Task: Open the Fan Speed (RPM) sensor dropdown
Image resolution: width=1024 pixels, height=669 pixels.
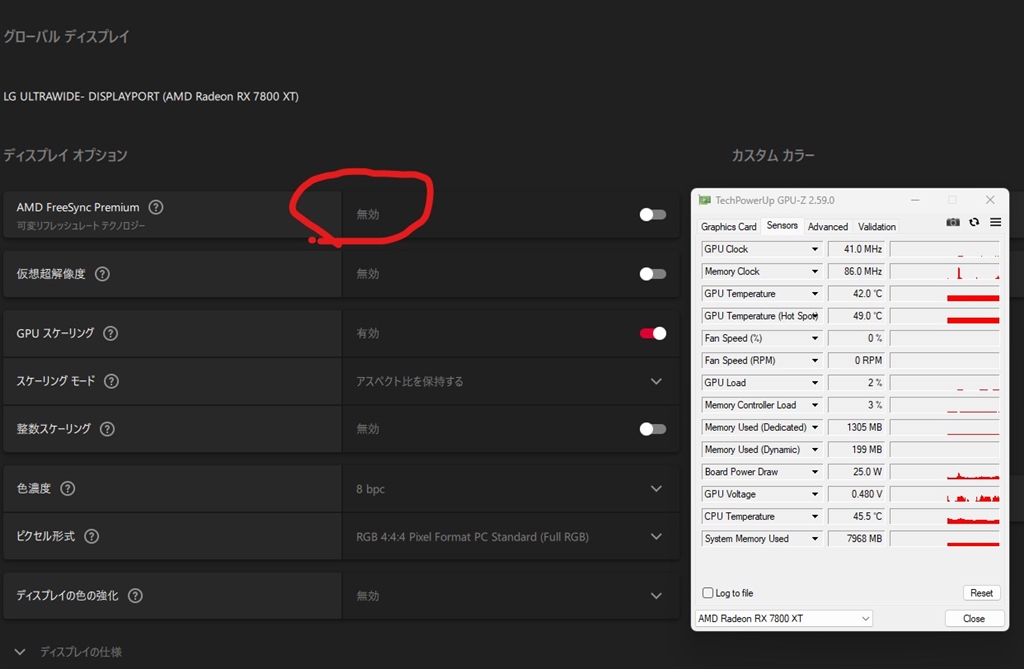Action: coord(814,360)
